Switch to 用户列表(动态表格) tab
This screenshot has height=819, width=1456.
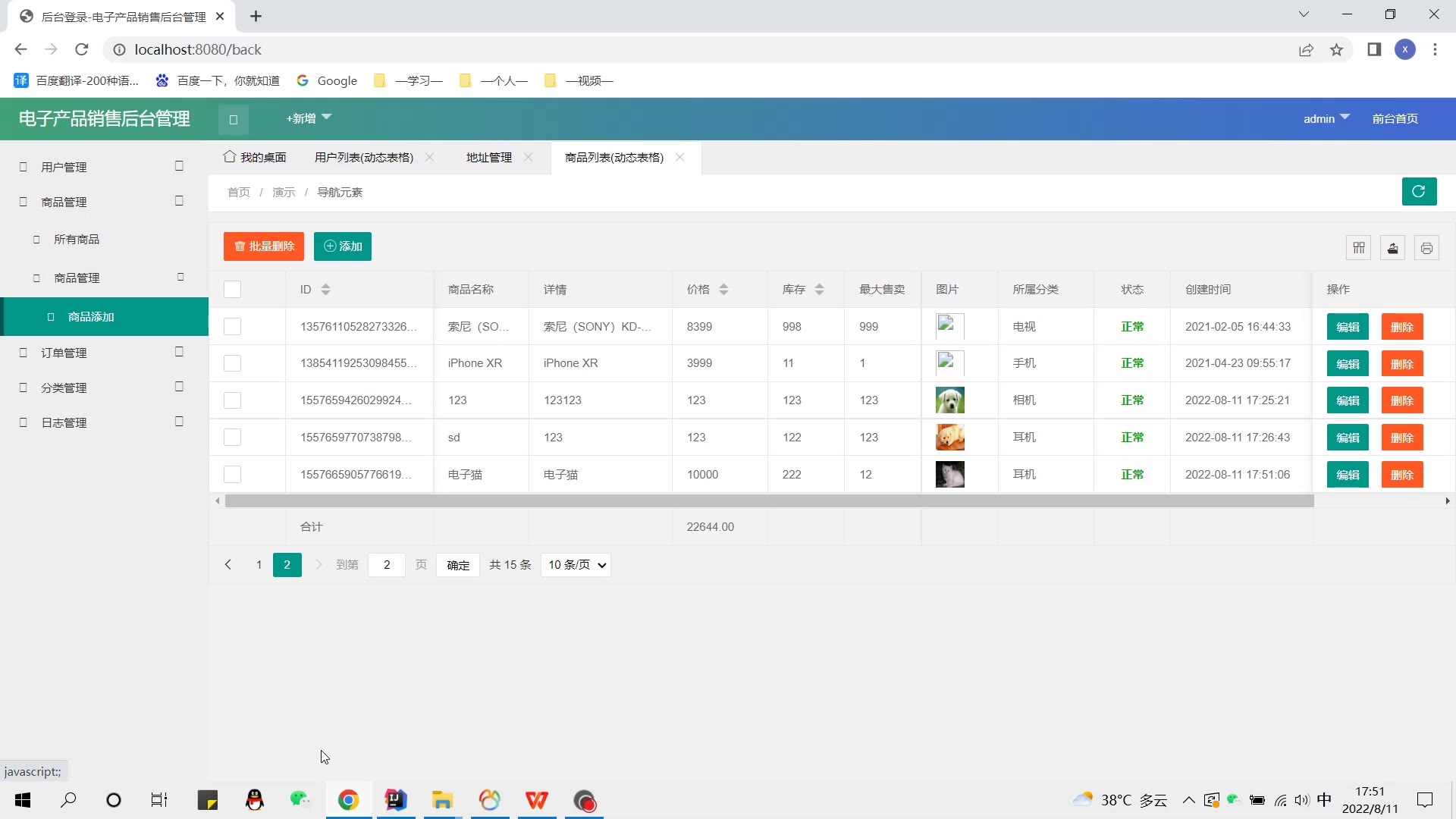(364, 158)
